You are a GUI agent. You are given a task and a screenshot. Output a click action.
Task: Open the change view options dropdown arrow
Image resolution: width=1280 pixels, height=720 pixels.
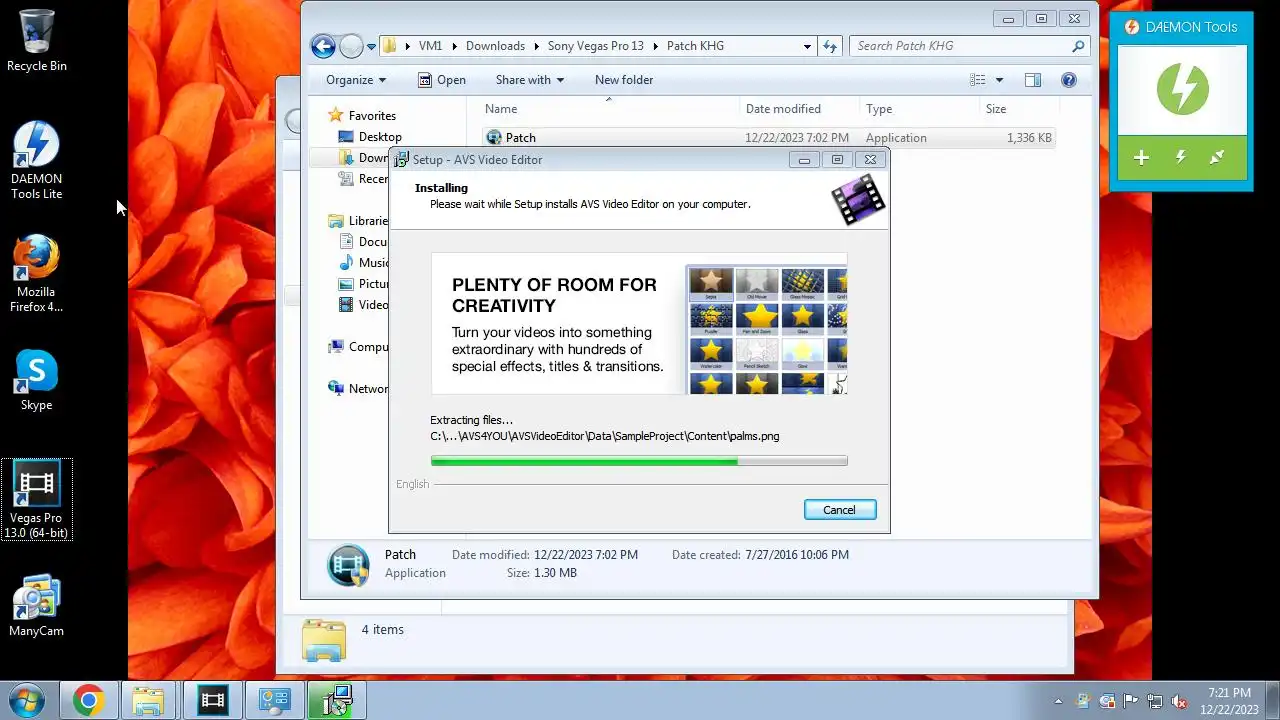point(999,80)
